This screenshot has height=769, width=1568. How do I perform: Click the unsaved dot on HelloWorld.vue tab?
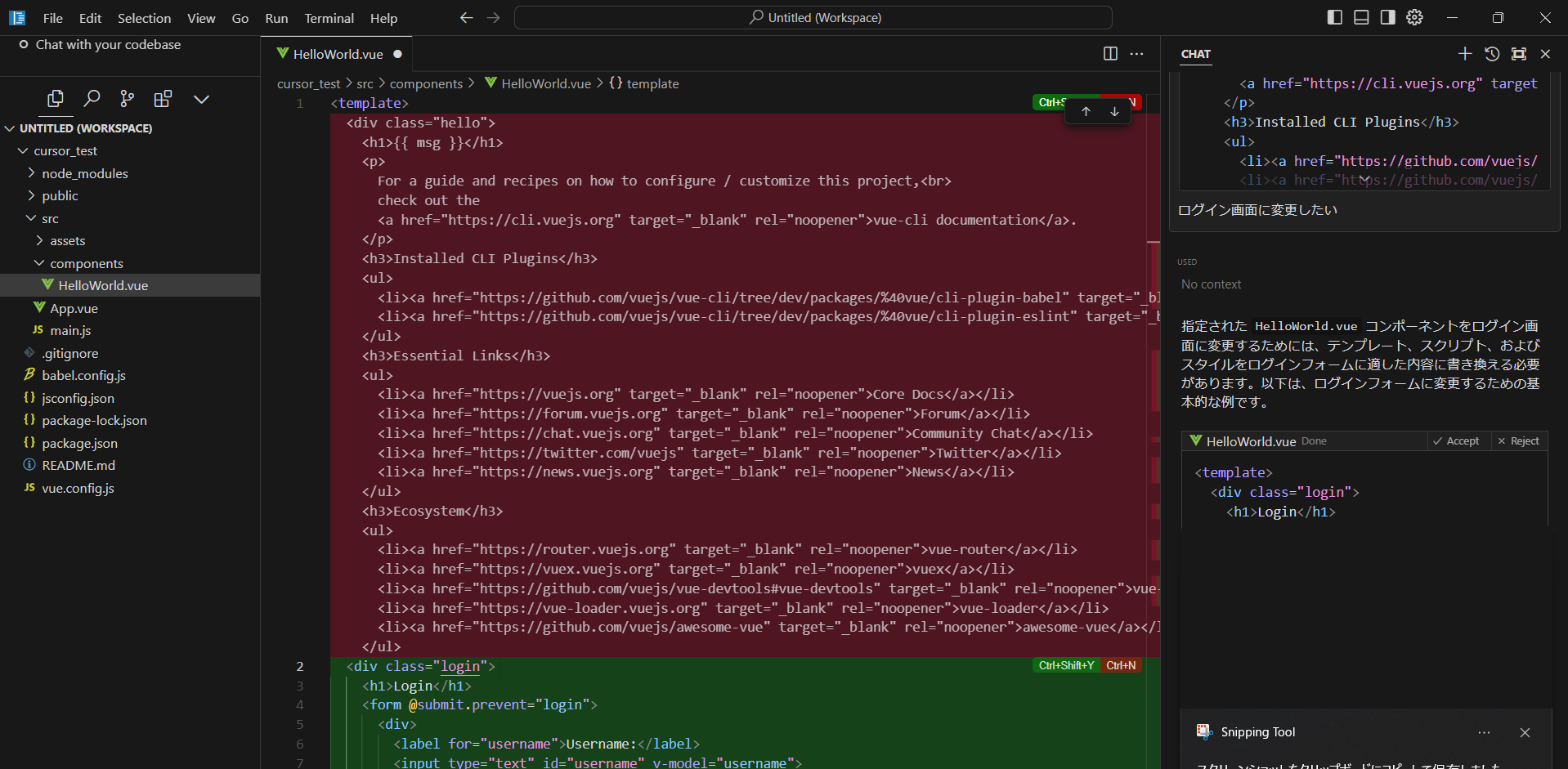[x=397, y=54]
